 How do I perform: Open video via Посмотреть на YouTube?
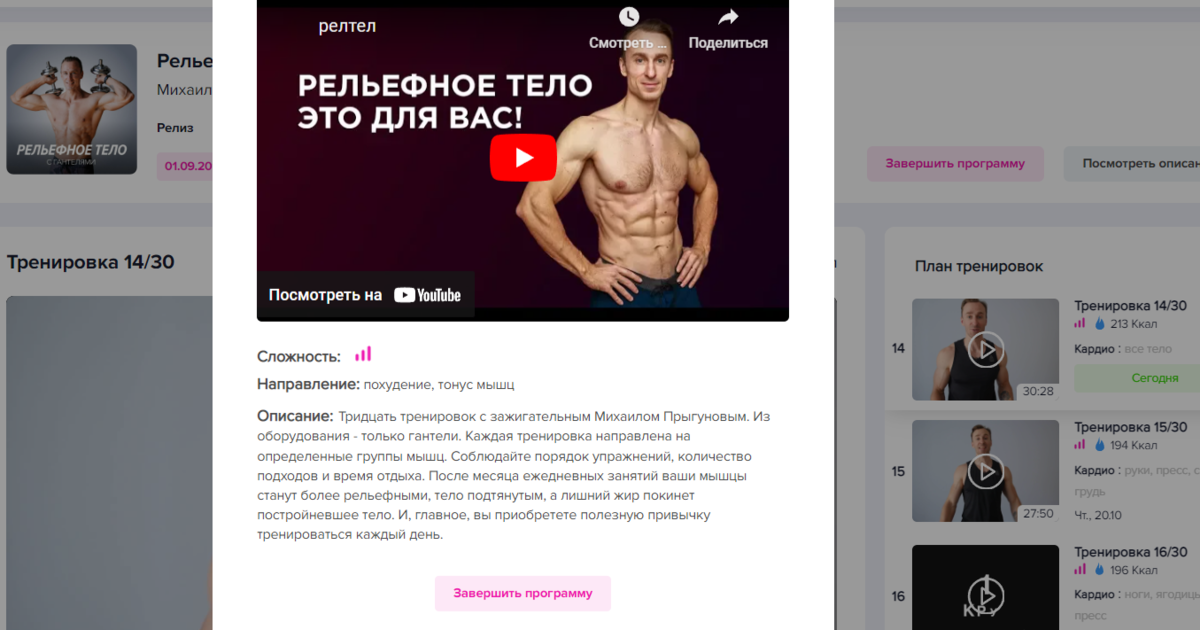[x=365, y=295]
